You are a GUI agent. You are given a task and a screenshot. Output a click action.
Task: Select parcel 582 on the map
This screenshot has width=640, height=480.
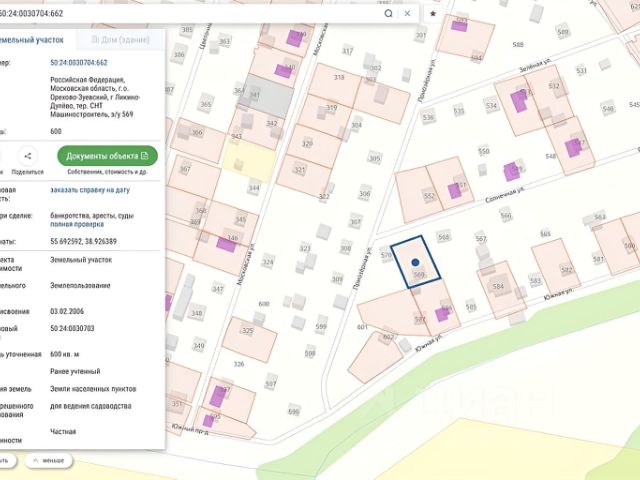click(x=556, y=265)
